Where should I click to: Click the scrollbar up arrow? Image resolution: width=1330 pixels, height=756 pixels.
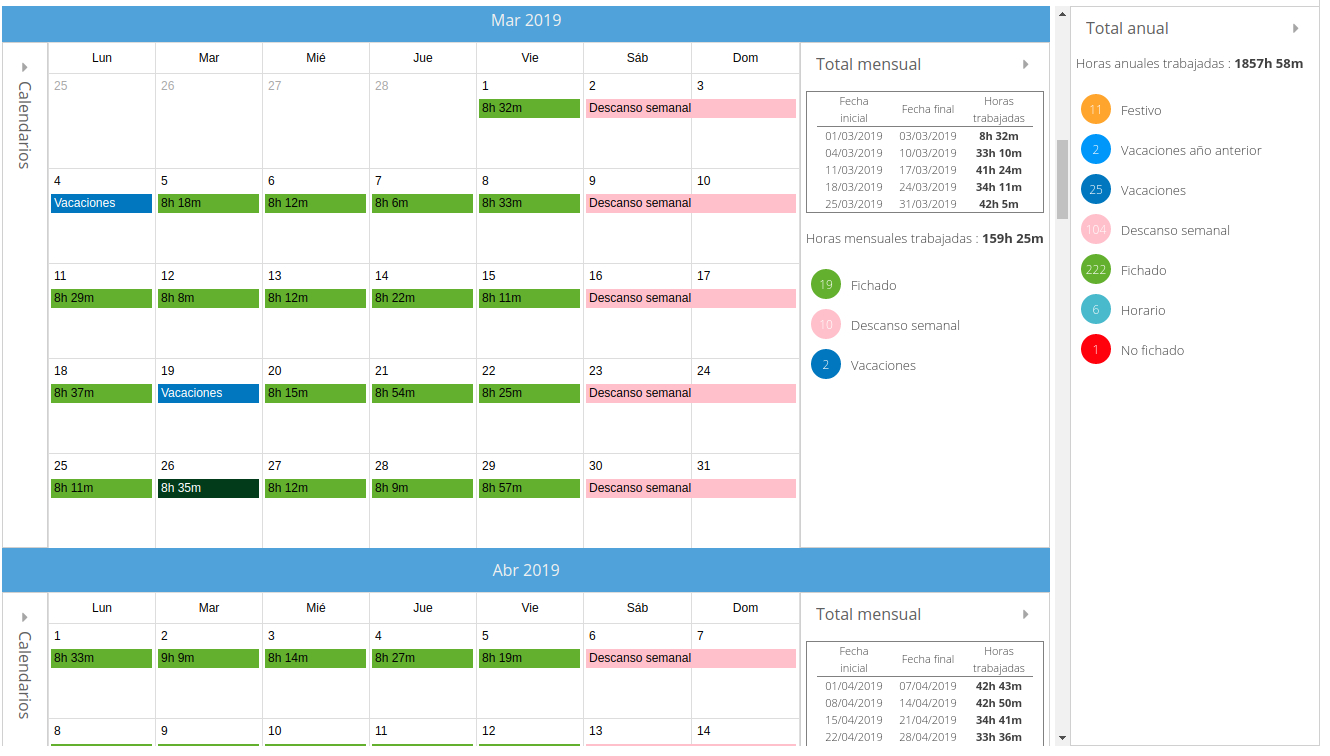(x=1062, y=14)
